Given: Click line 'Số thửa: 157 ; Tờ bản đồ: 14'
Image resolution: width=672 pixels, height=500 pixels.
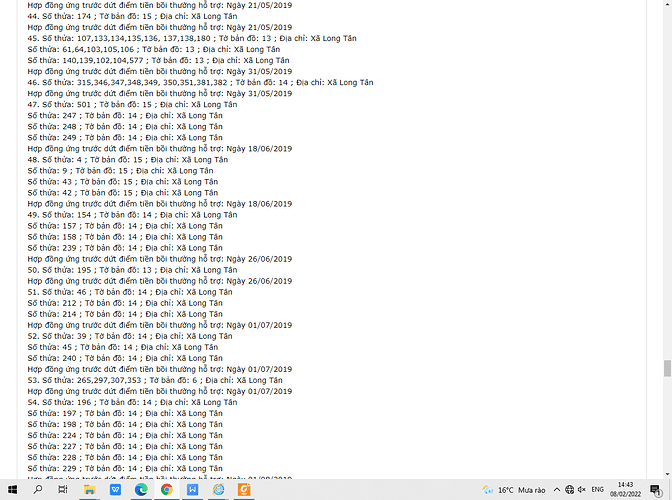Looking at the screenshot, I should pos(125,226).
